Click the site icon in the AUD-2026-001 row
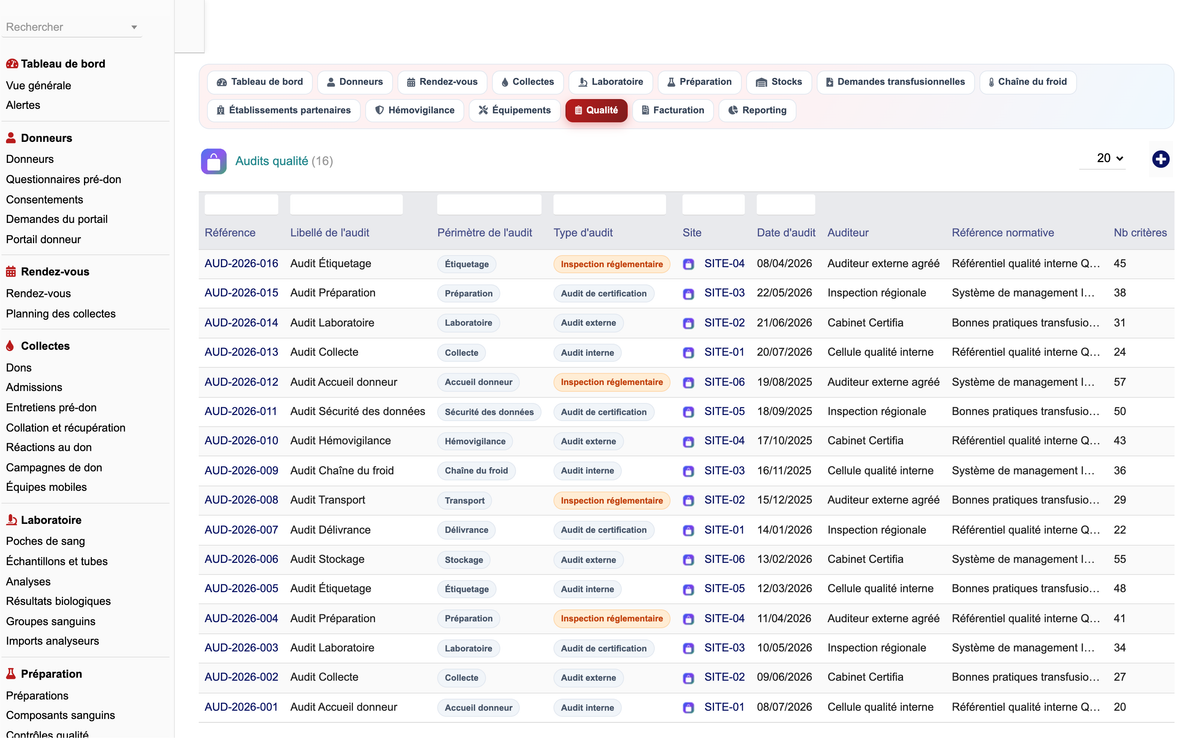 click(x=688, y=708)
